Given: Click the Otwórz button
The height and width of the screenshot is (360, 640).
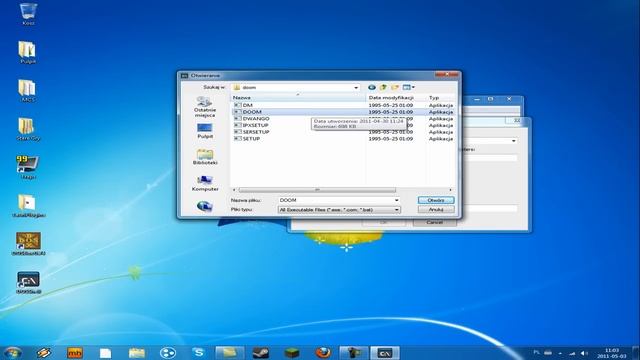Looking at the screenshot, I should [436, 200].
